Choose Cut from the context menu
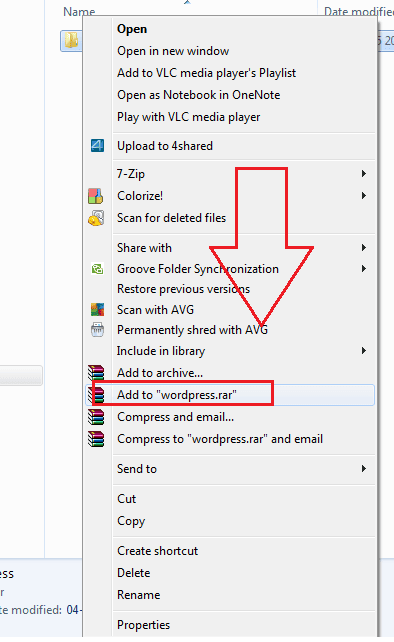 coord(126,499)
